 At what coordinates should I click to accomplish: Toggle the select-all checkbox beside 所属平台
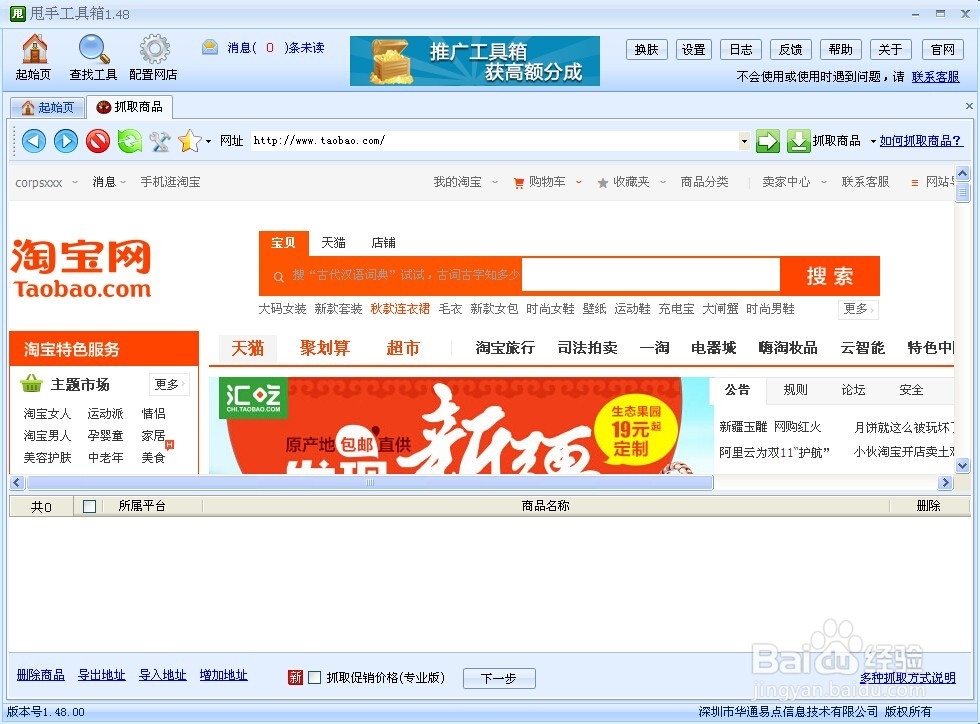point(89,506)
